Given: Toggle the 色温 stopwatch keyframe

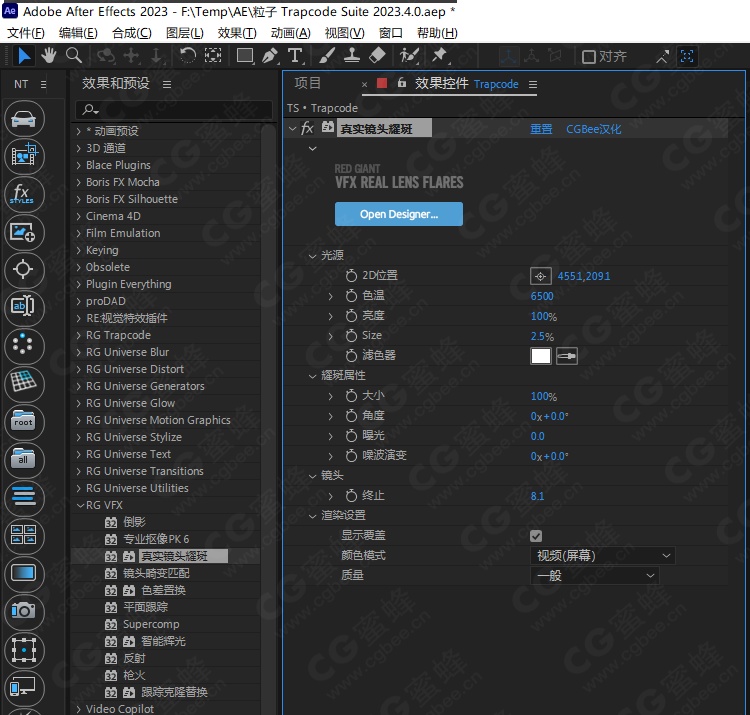Looking at the screenshot, I should pyautogui.click(x=351, y=296).
